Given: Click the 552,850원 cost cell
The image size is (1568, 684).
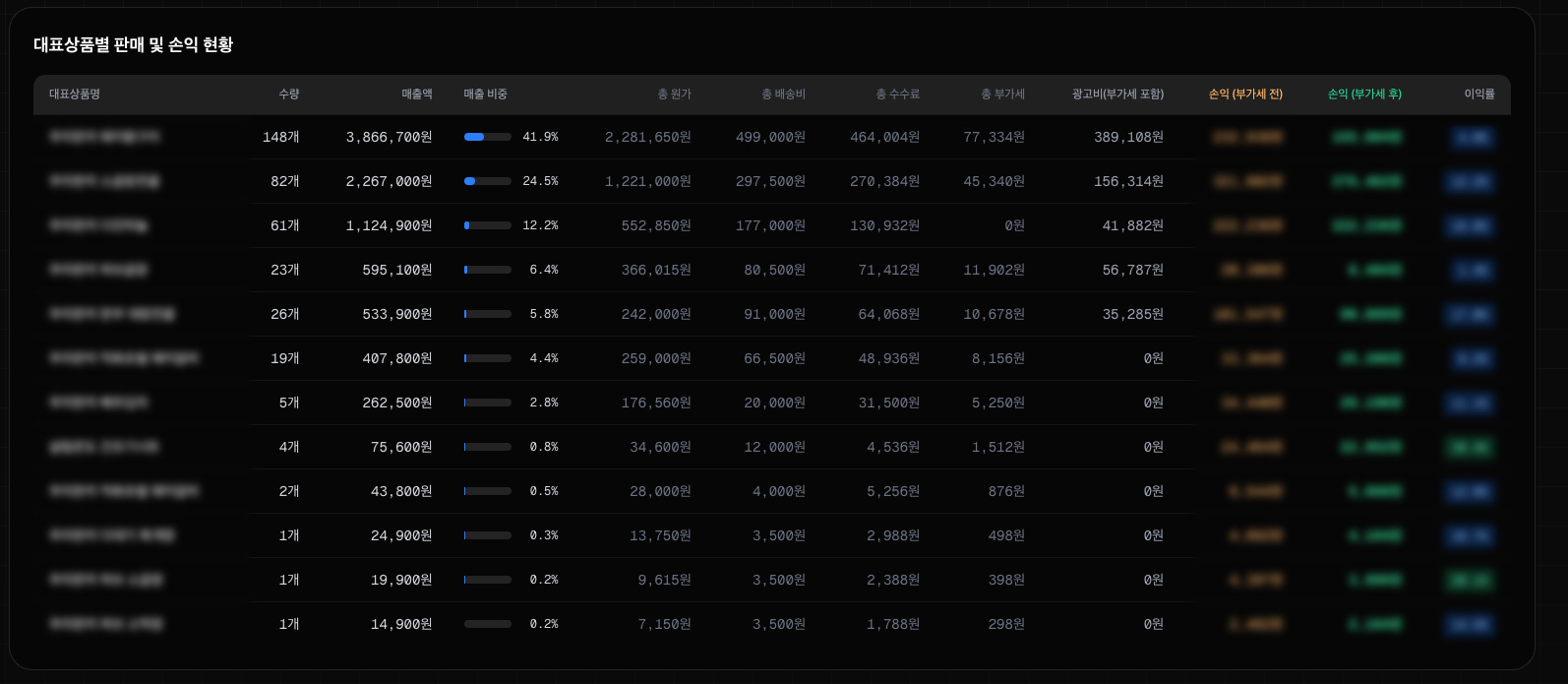Looking at the screenshot, I should click(656, 225).
